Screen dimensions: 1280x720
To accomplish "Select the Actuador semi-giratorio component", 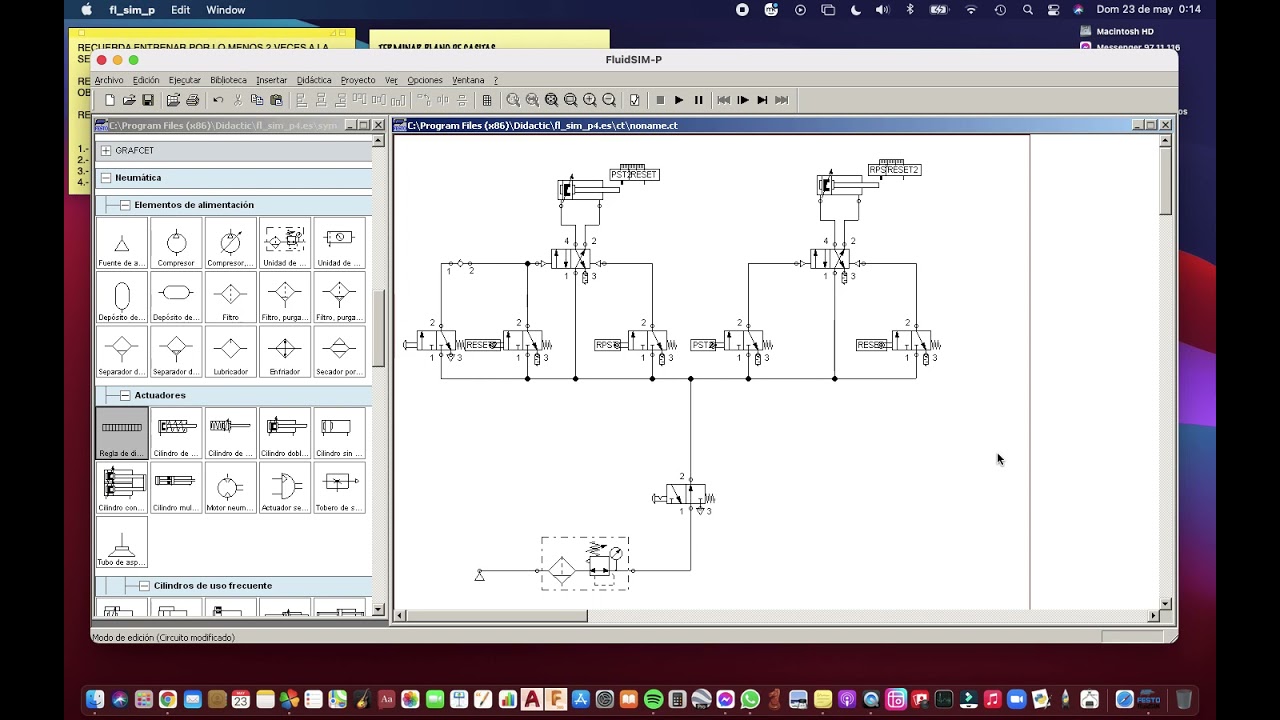I will 284,487.
